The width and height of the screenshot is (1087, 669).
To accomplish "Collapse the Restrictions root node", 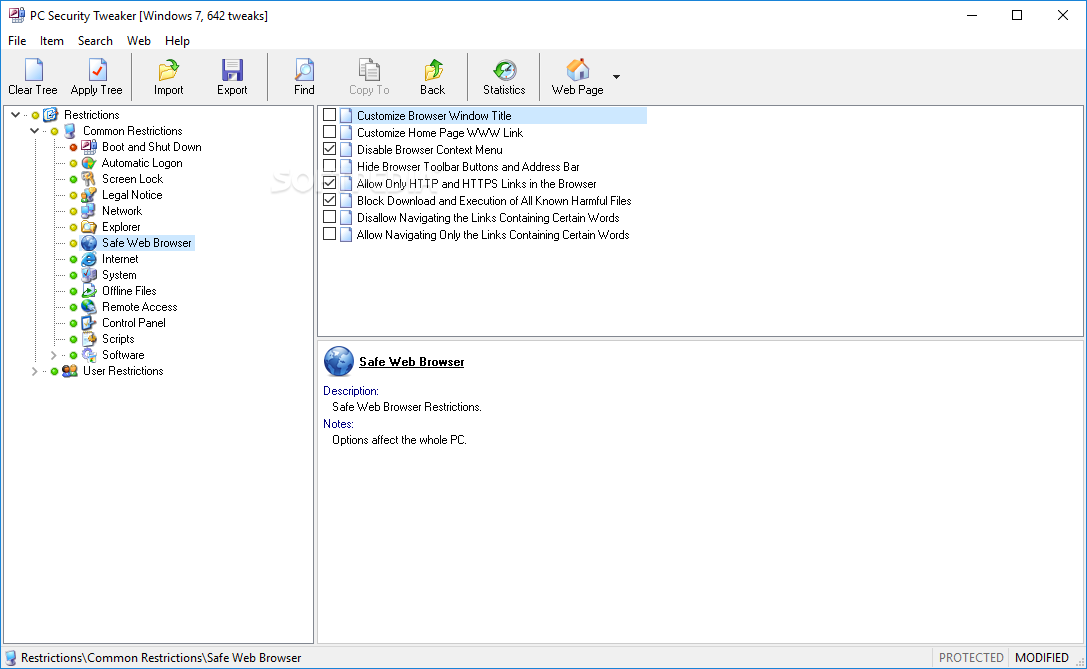I will point(15,114).
